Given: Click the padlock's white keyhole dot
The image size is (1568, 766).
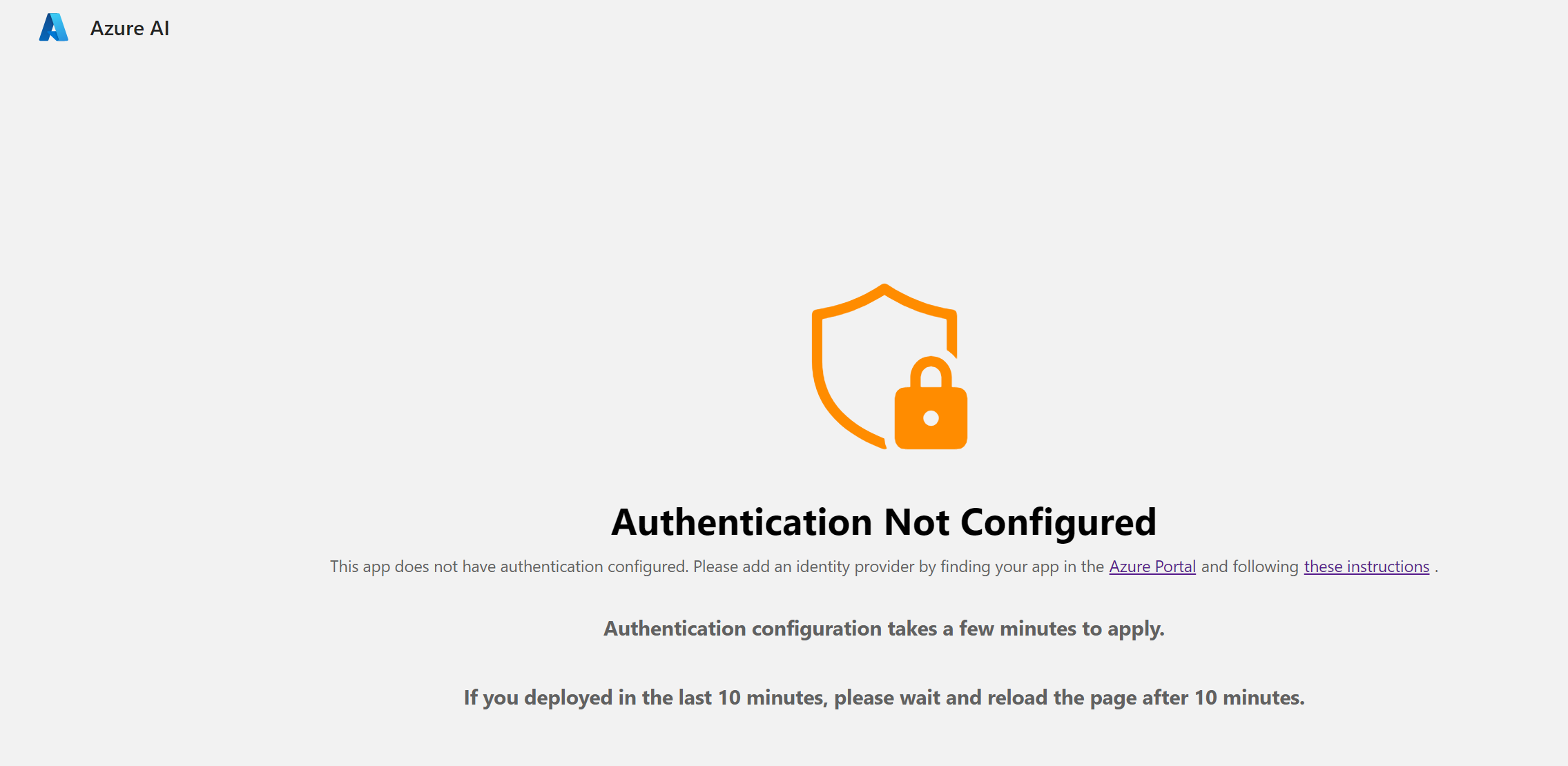Looking at the screenshot, I should pyautogui.click(x=931, y=418).
